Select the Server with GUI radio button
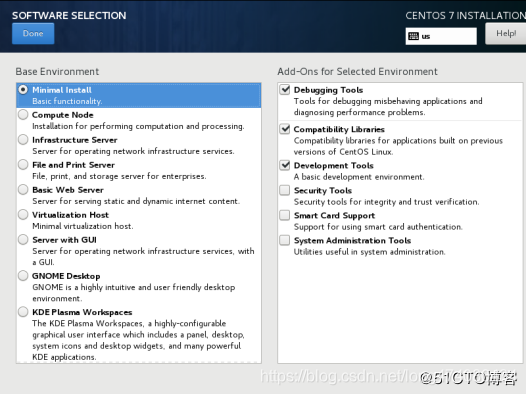Image resolution: width=527 pixels, height=395 pixels. click(23, 240)
